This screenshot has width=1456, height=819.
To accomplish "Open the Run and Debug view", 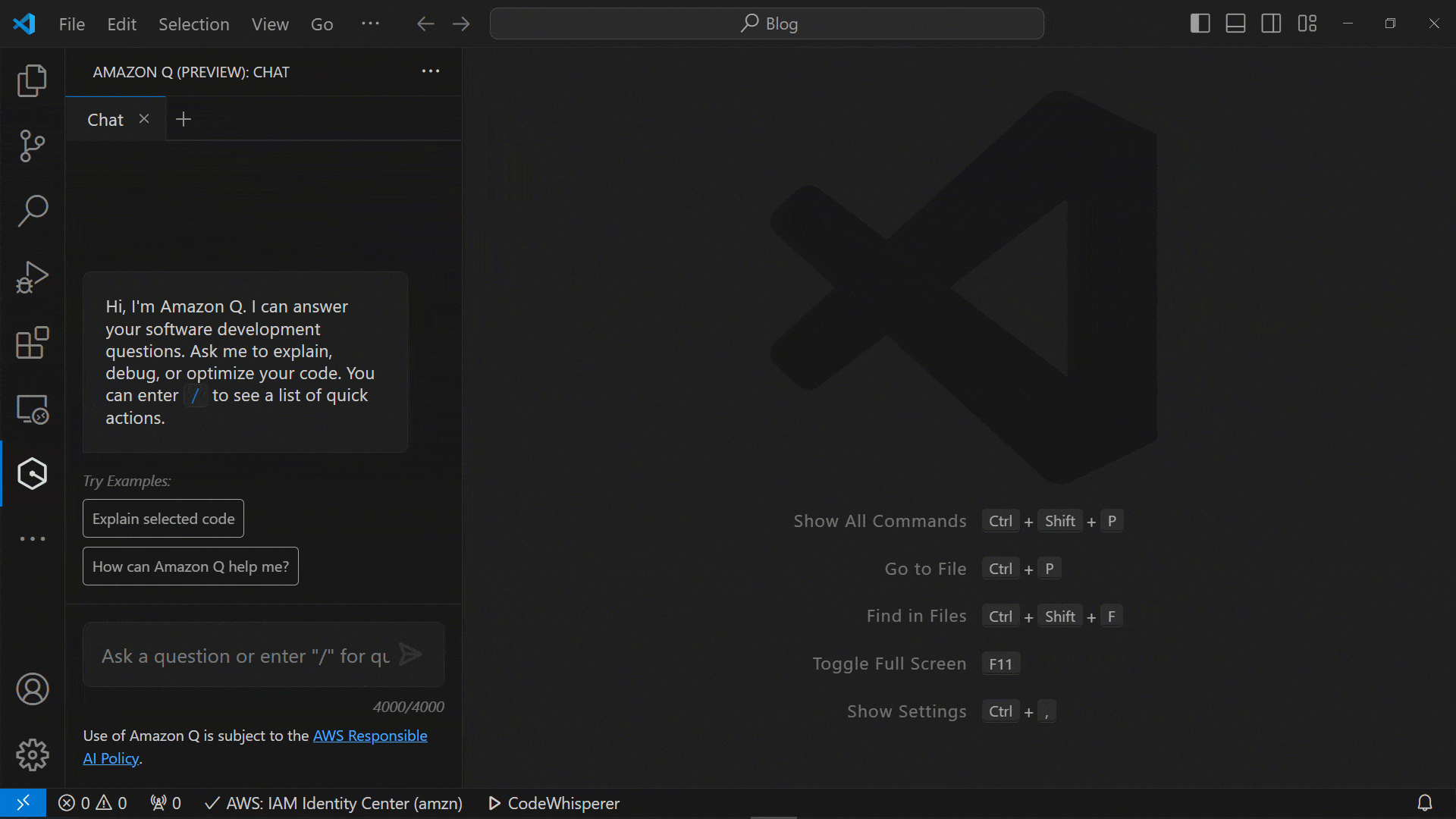I will (32, 276).
